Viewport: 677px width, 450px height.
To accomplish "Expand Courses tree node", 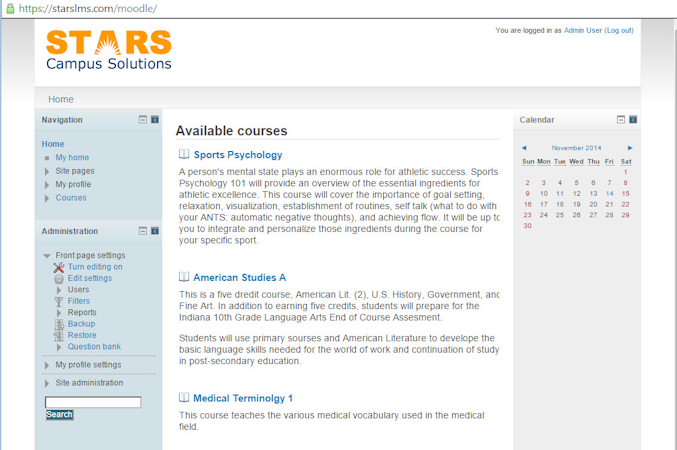I will coord(47,198).
